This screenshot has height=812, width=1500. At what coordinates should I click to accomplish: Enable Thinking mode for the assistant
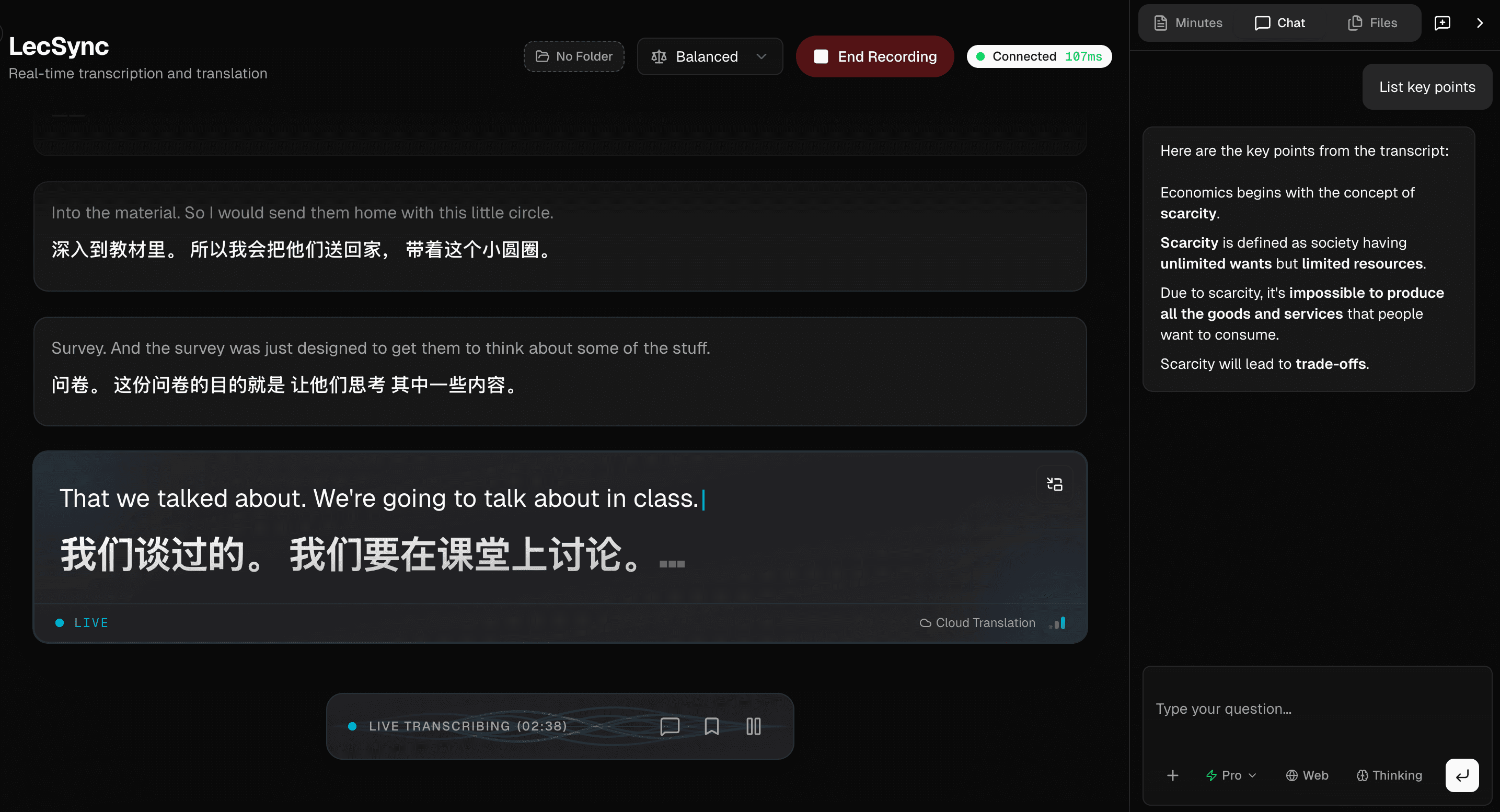pyautogui.click(x=1389, y=775)
